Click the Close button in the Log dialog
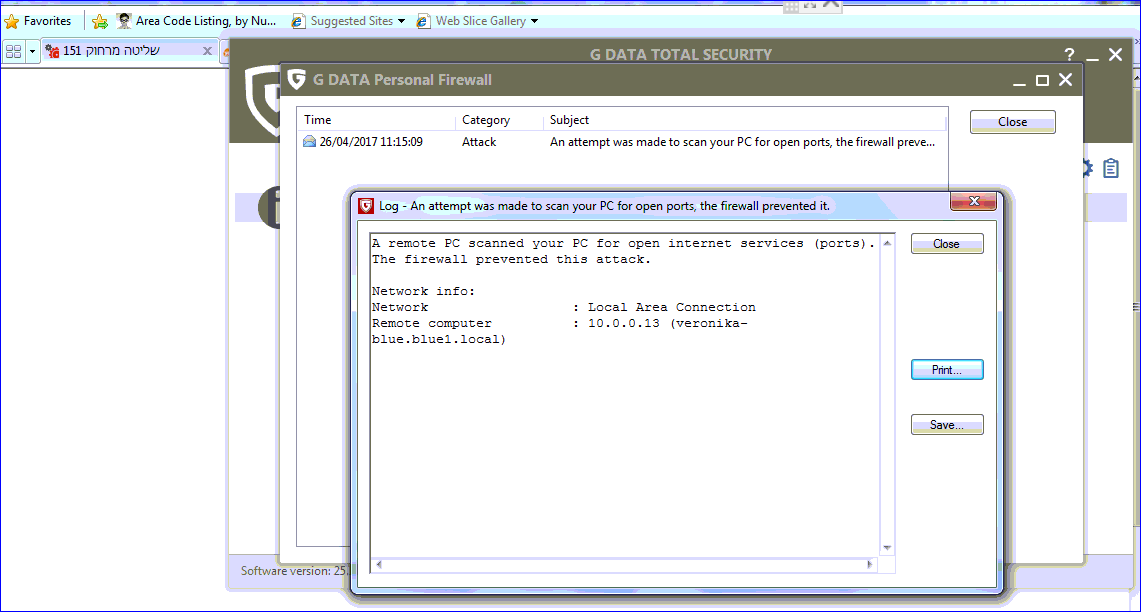Screen dimensions: 1141x612 947,244
